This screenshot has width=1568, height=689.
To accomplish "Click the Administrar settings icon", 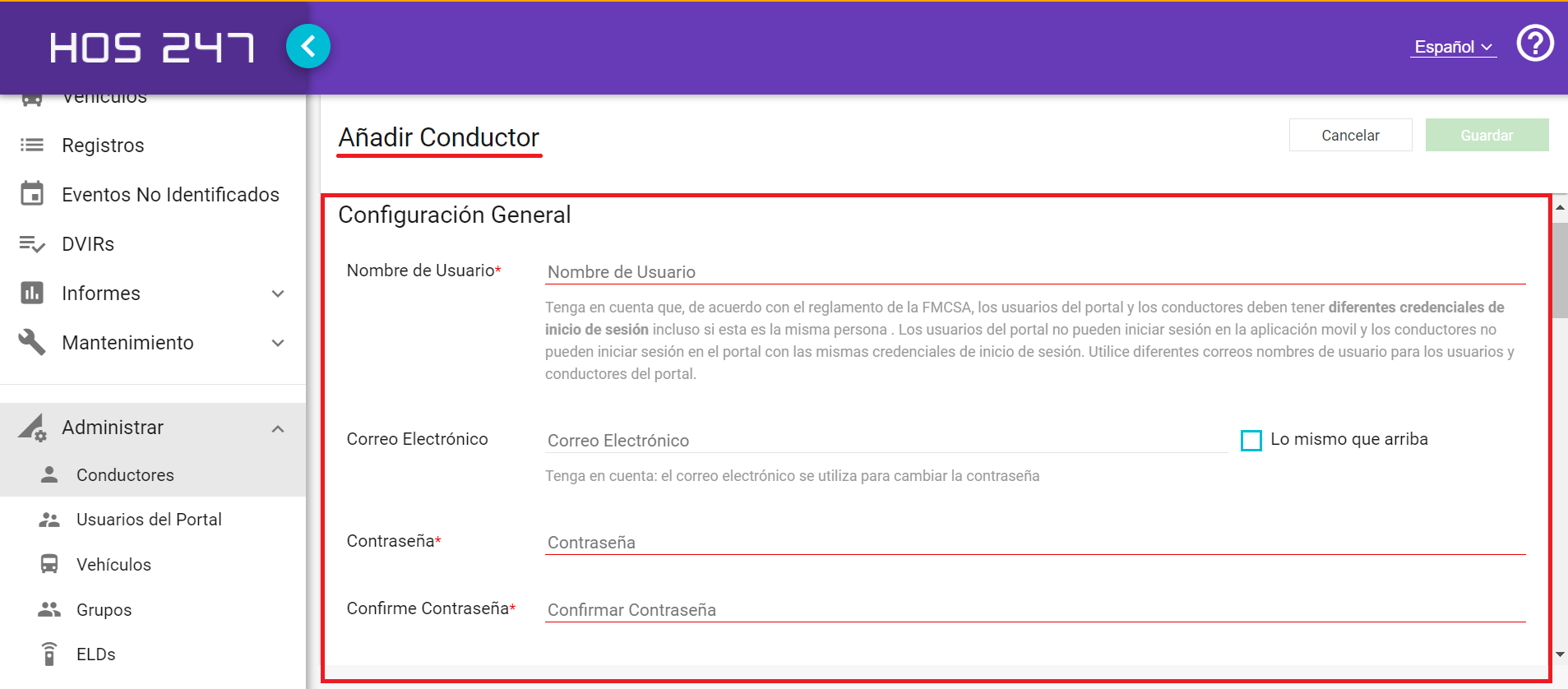I will pos(33,428).
